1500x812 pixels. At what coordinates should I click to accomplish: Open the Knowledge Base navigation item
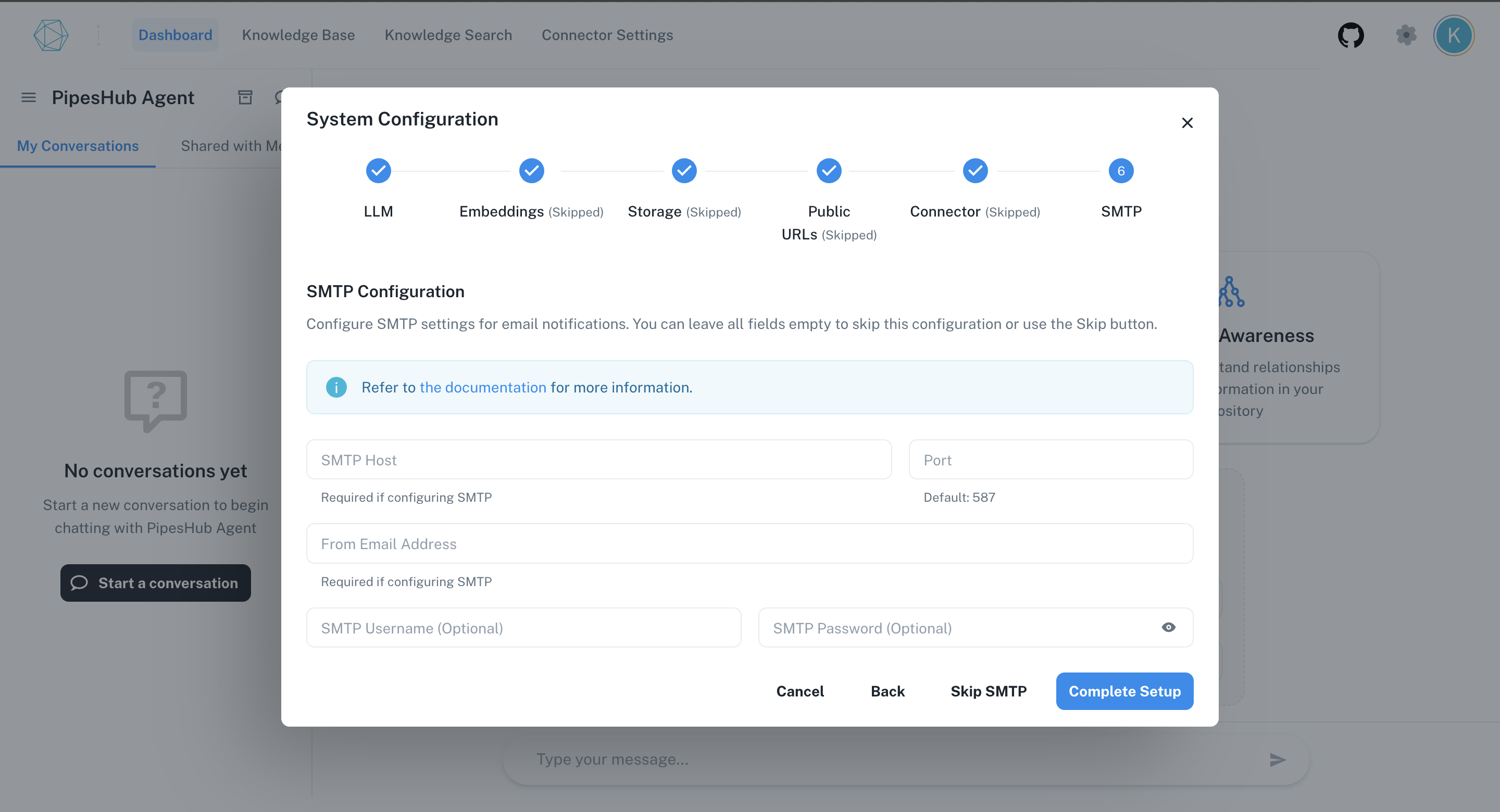pos(298,35)
